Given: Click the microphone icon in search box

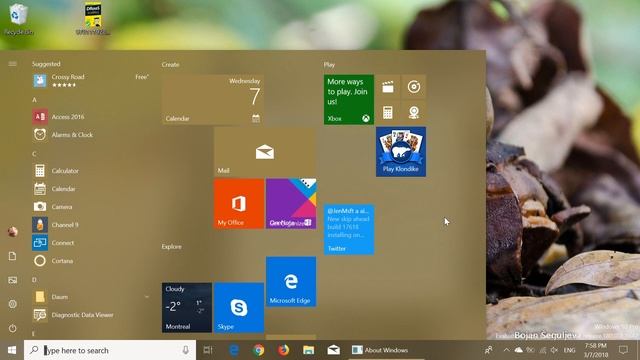Looking at the screenshot, I should (x=186, y=350).
